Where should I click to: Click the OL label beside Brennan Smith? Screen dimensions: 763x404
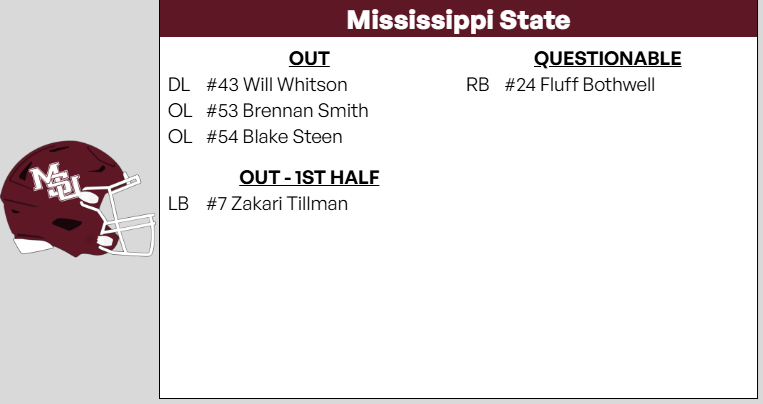pyautogui.click(x=180, y=111)
